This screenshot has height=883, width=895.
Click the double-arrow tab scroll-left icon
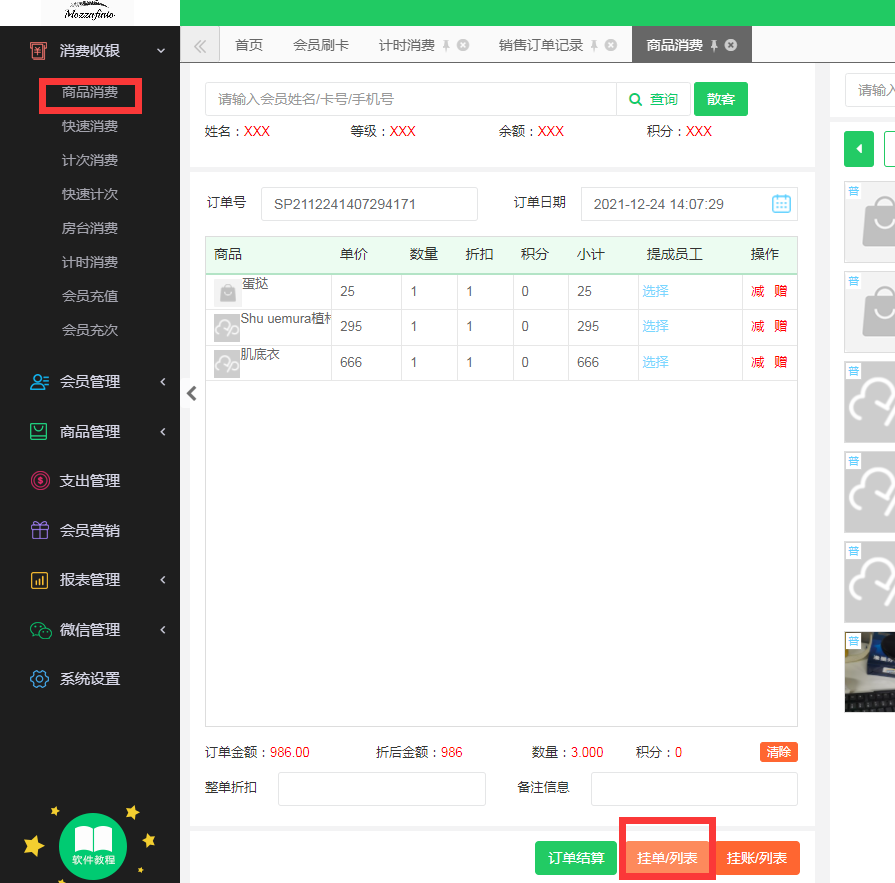click(200, 45)
